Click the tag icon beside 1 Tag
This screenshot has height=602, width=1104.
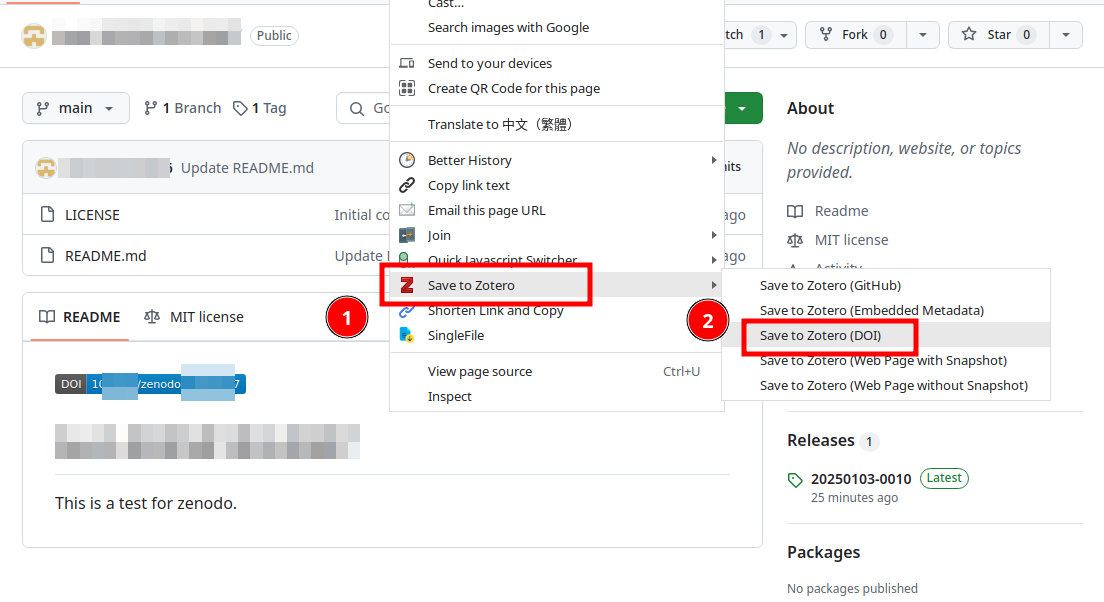[240, 108]
